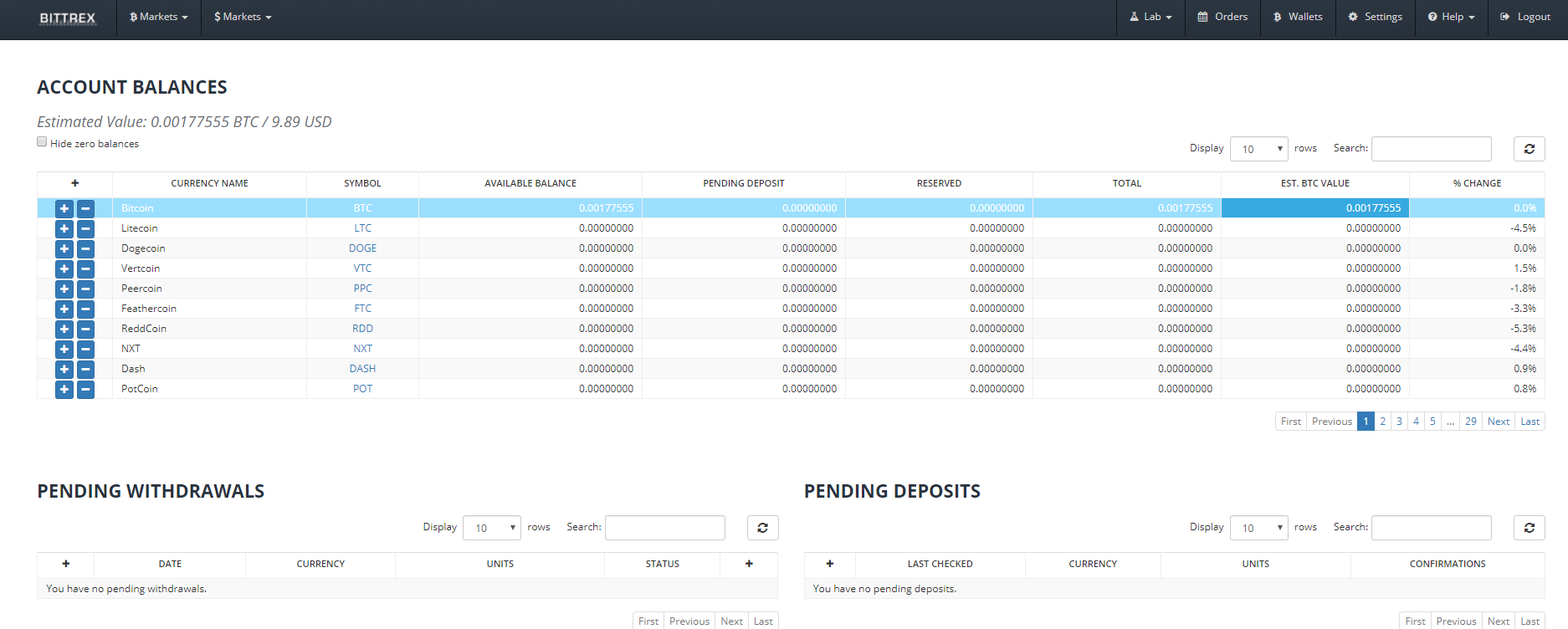This screenshot has height=629, width=1568.
Task: Click Logout in the top bar
Action: 1525,17
